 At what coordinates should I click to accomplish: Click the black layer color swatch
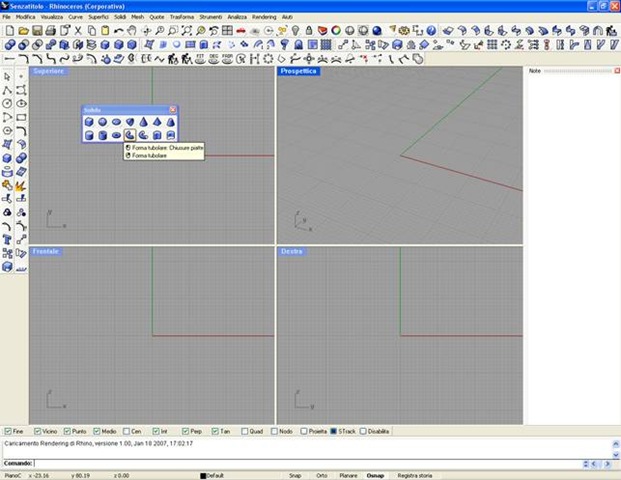[x=203, y=475]
